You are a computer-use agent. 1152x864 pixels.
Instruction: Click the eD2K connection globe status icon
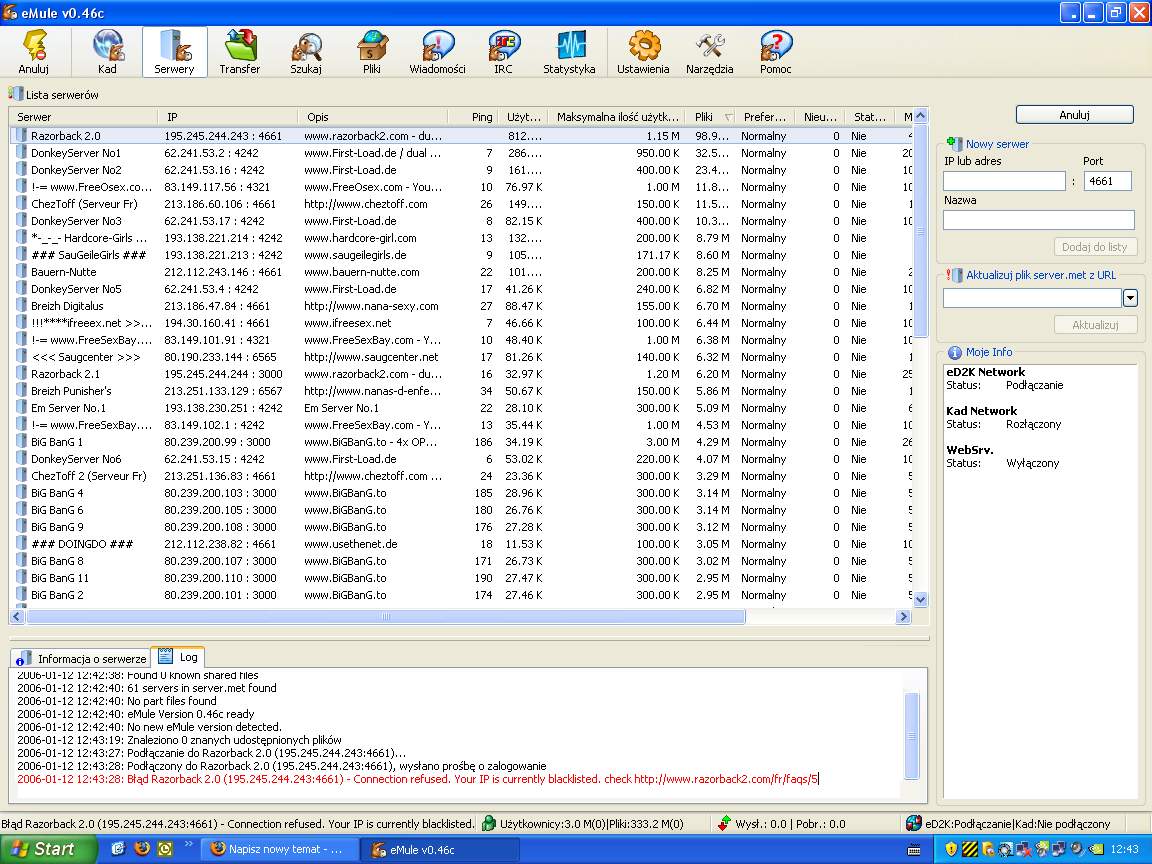914,824
